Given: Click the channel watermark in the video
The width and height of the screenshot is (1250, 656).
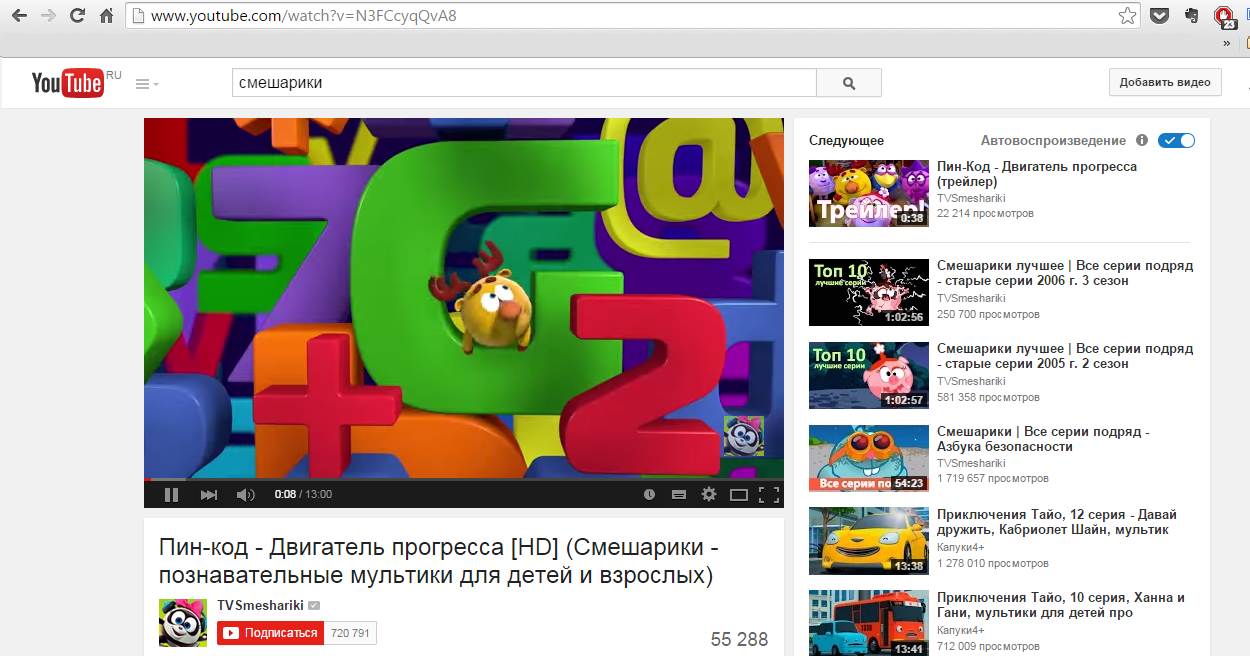Looking at the screenshot, I should tap(743, 436).
